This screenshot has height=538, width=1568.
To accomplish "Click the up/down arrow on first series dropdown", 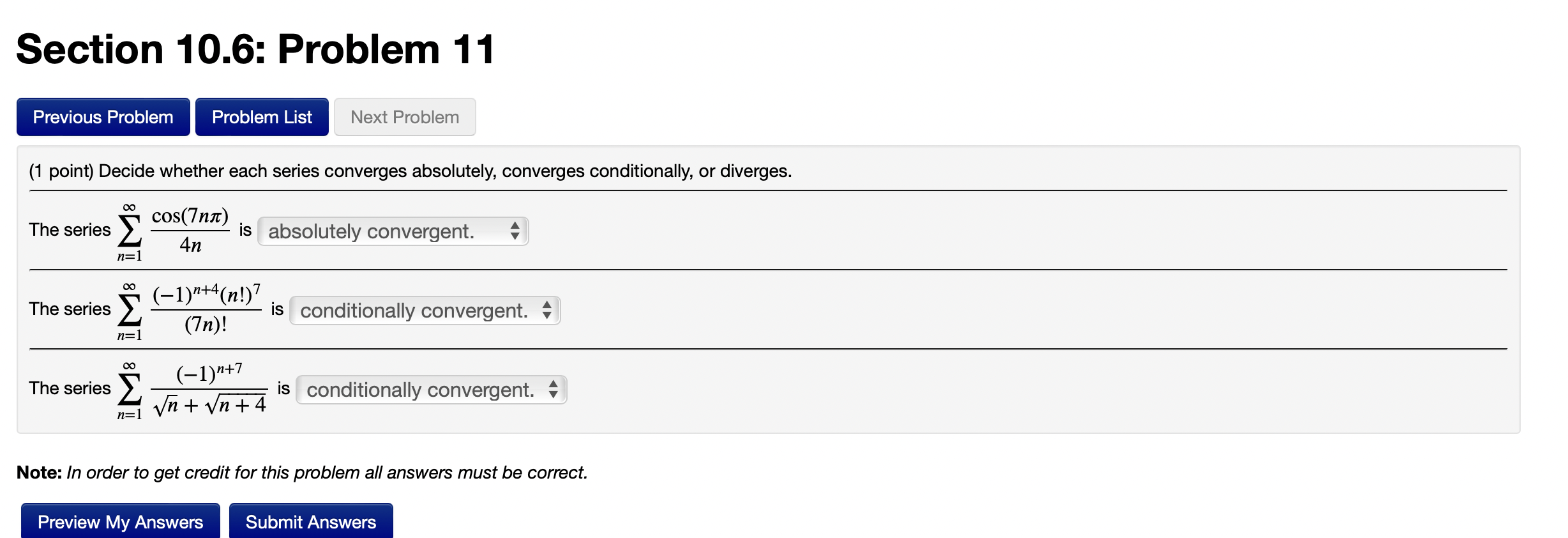I will 516,231.
